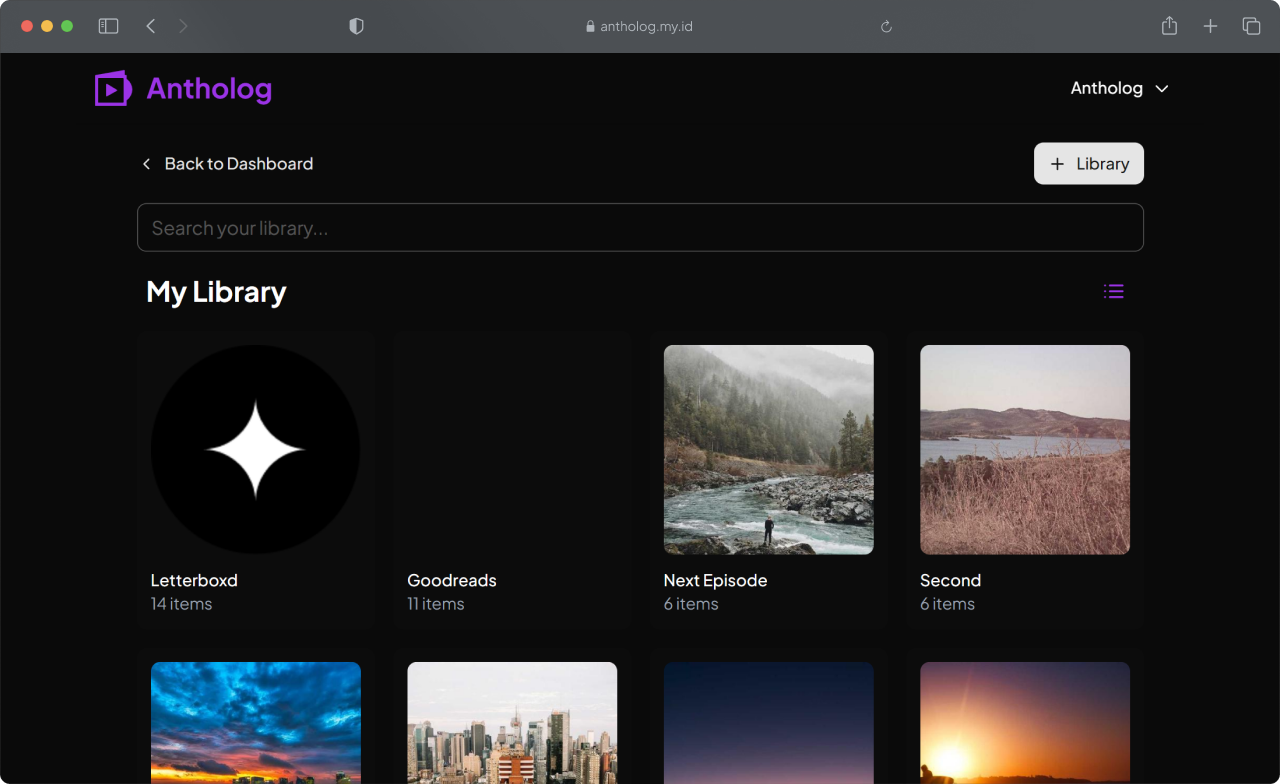Open the blue cloudy sunset thumbnail
The width and height of the screenshot is (1280, 784).
[256, 723]
